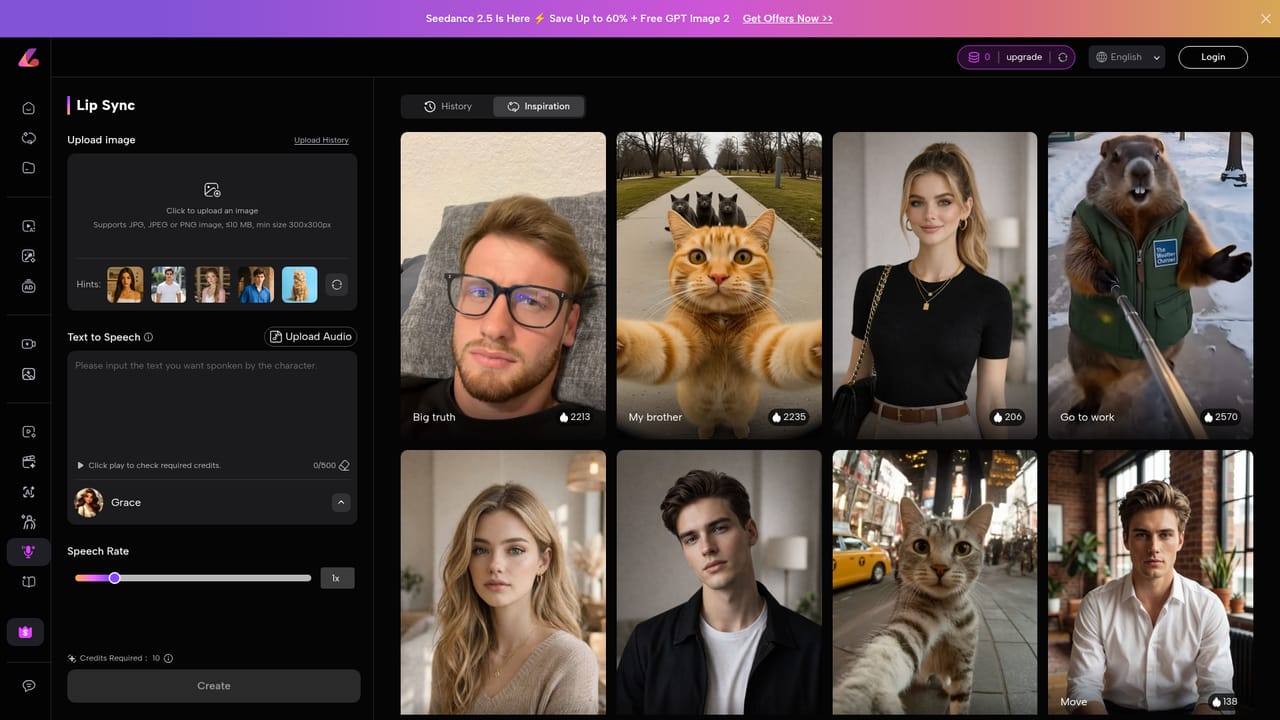Click the purple gift icon in sidebar

coord(25,632)
